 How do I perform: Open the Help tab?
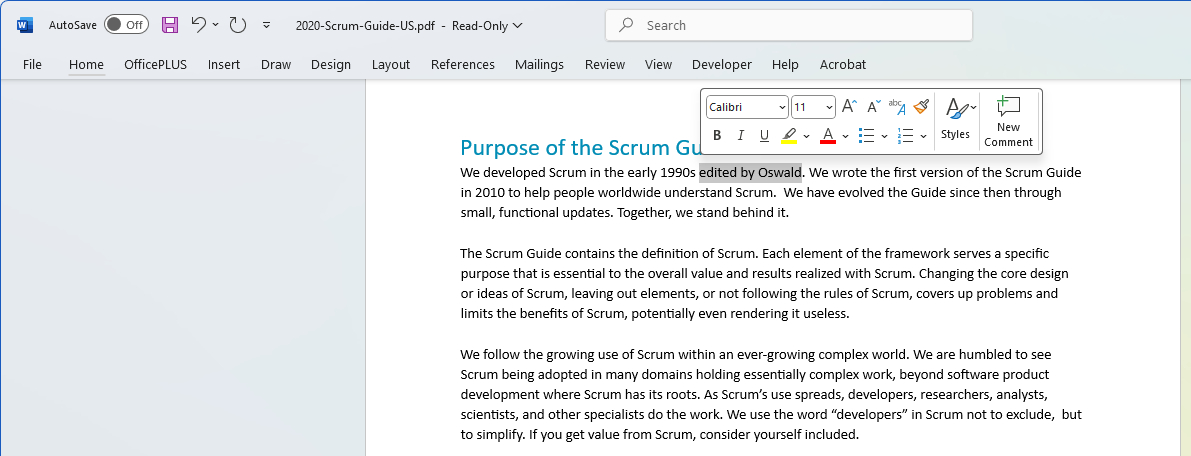coord(785,65)
